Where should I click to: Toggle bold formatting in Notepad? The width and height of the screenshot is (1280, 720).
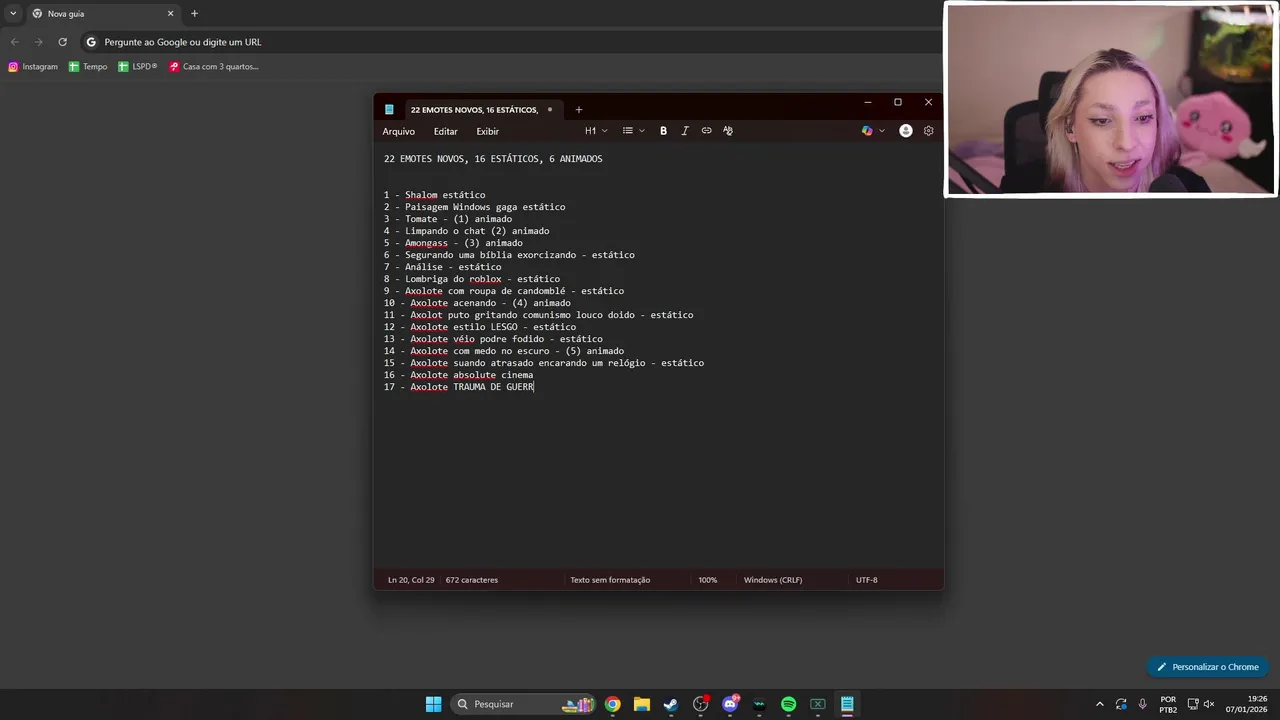(x=663, y=131)
